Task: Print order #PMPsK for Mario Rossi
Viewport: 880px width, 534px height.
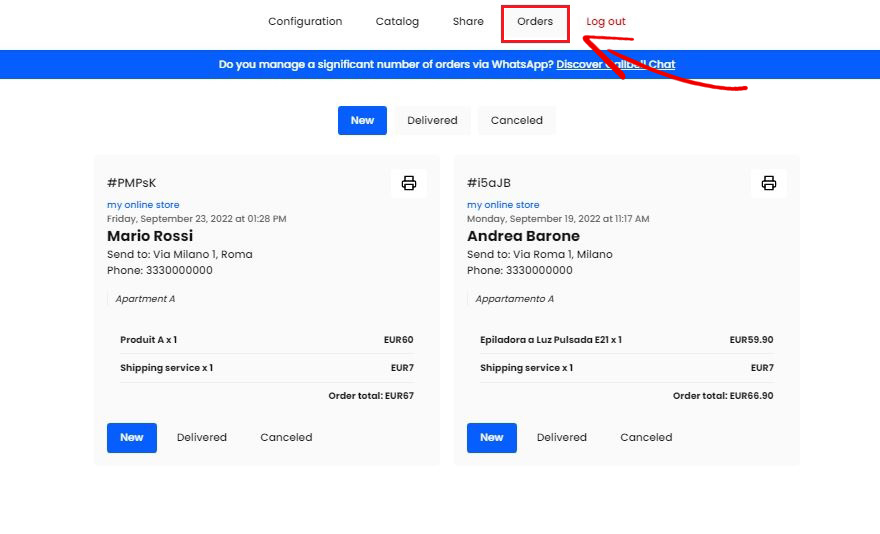Action: pos(408,183)
